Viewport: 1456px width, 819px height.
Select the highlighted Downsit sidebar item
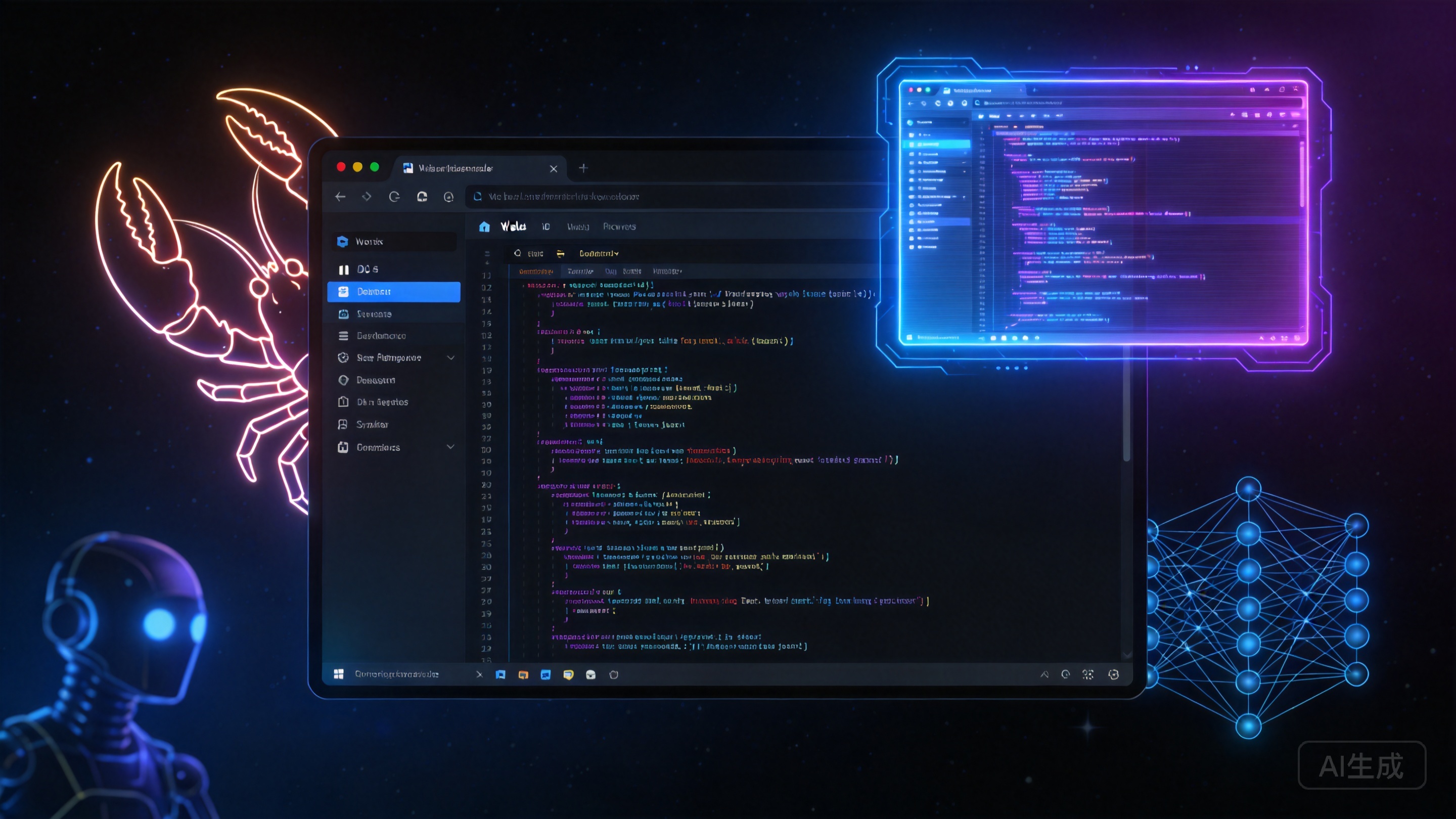click(394, 292)
